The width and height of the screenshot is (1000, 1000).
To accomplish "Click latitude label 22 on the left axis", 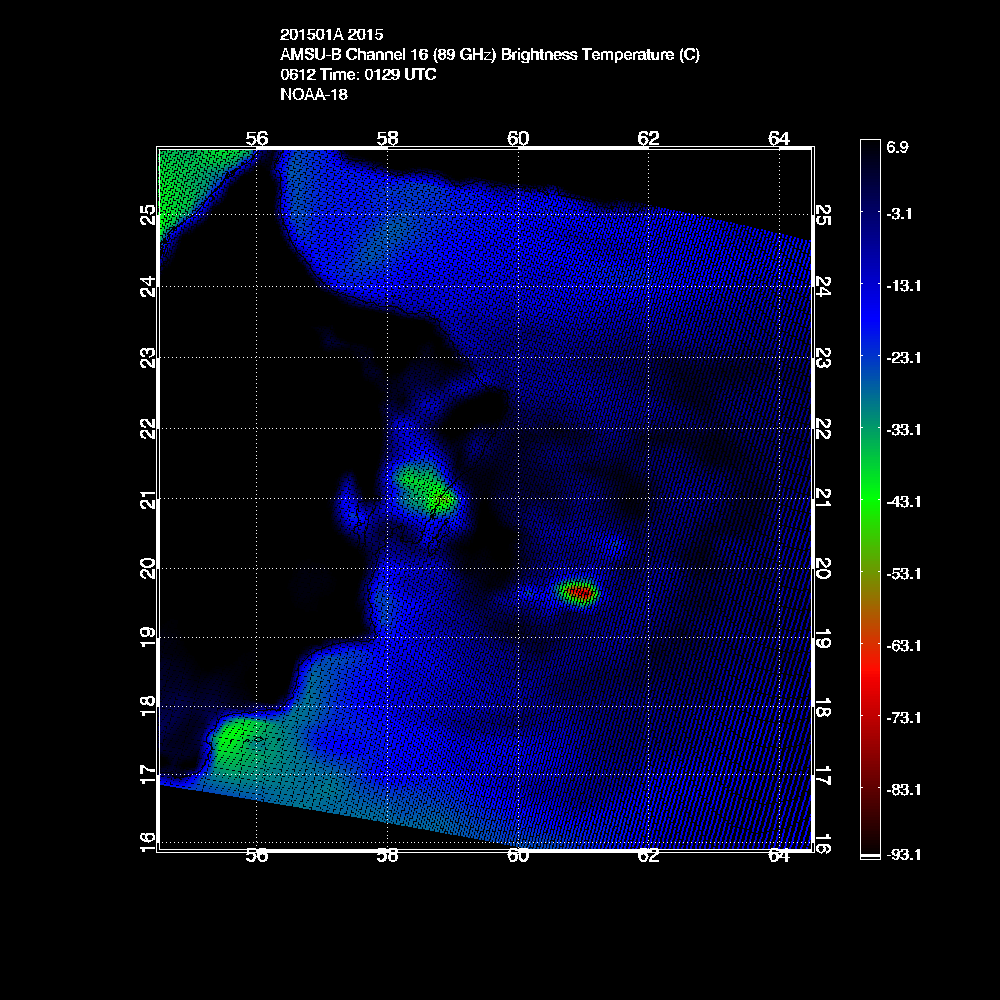I will [148, 427].
